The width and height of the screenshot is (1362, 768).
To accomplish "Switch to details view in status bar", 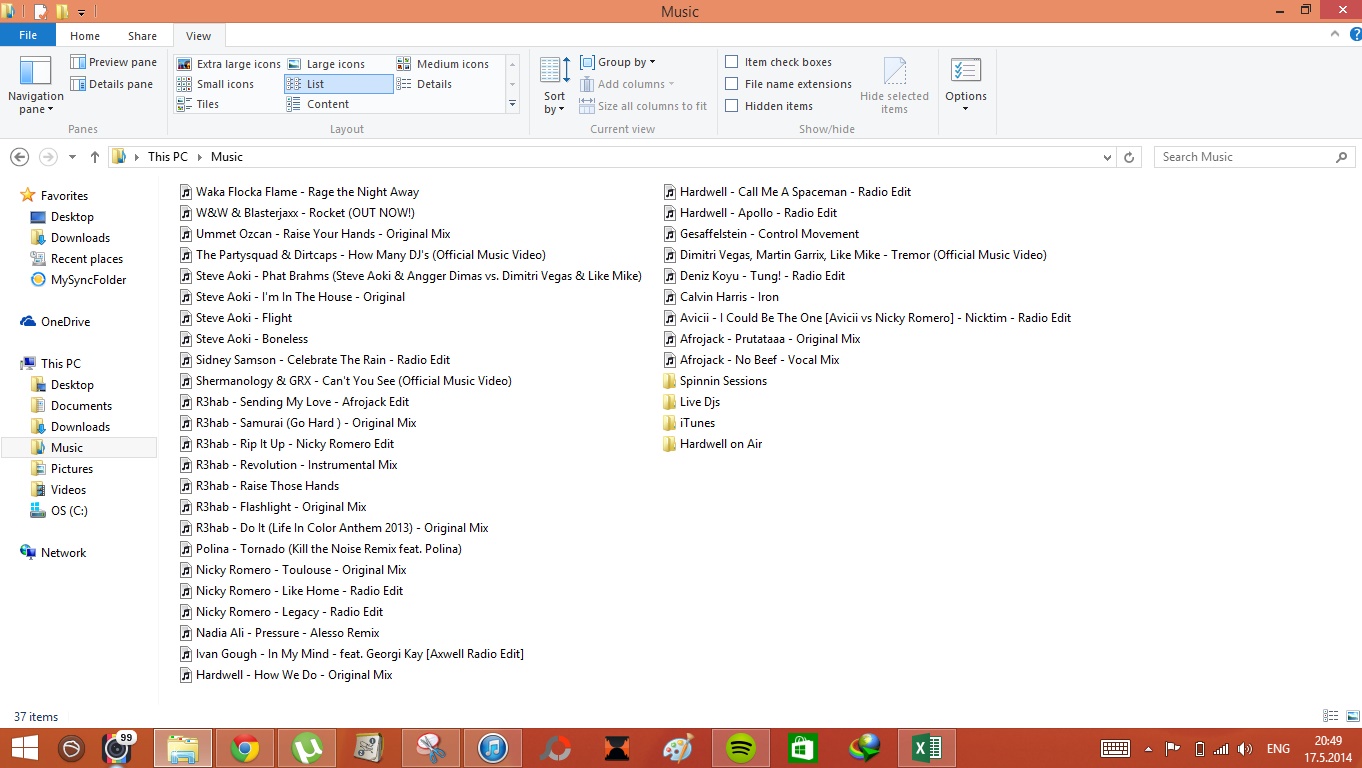I will [x=1331, y=716].
